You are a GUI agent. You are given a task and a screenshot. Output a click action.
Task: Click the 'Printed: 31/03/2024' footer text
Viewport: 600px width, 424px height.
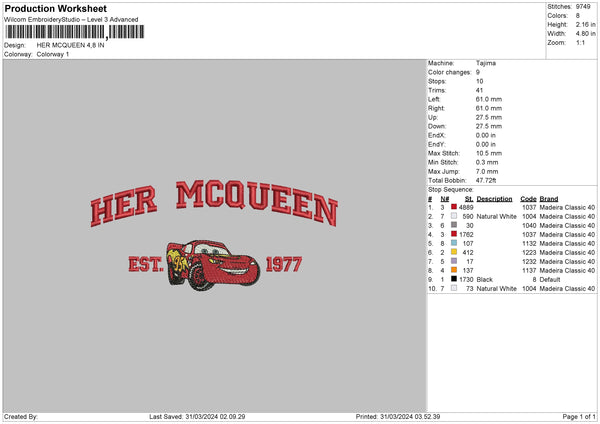(398, 416)
